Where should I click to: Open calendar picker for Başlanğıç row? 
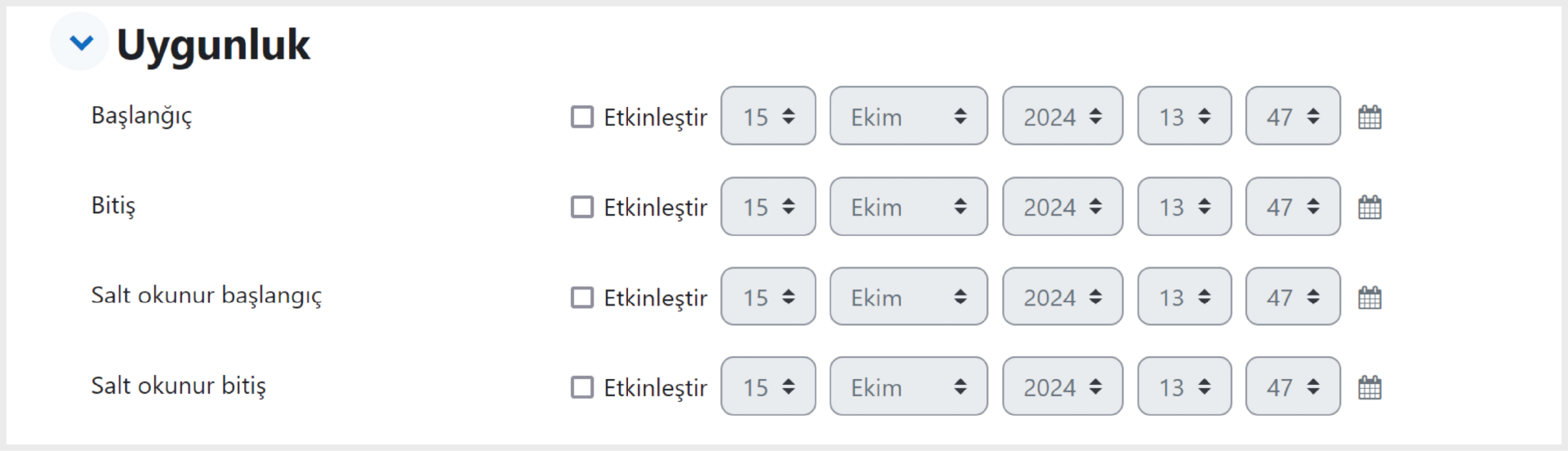click(1370, 117)
